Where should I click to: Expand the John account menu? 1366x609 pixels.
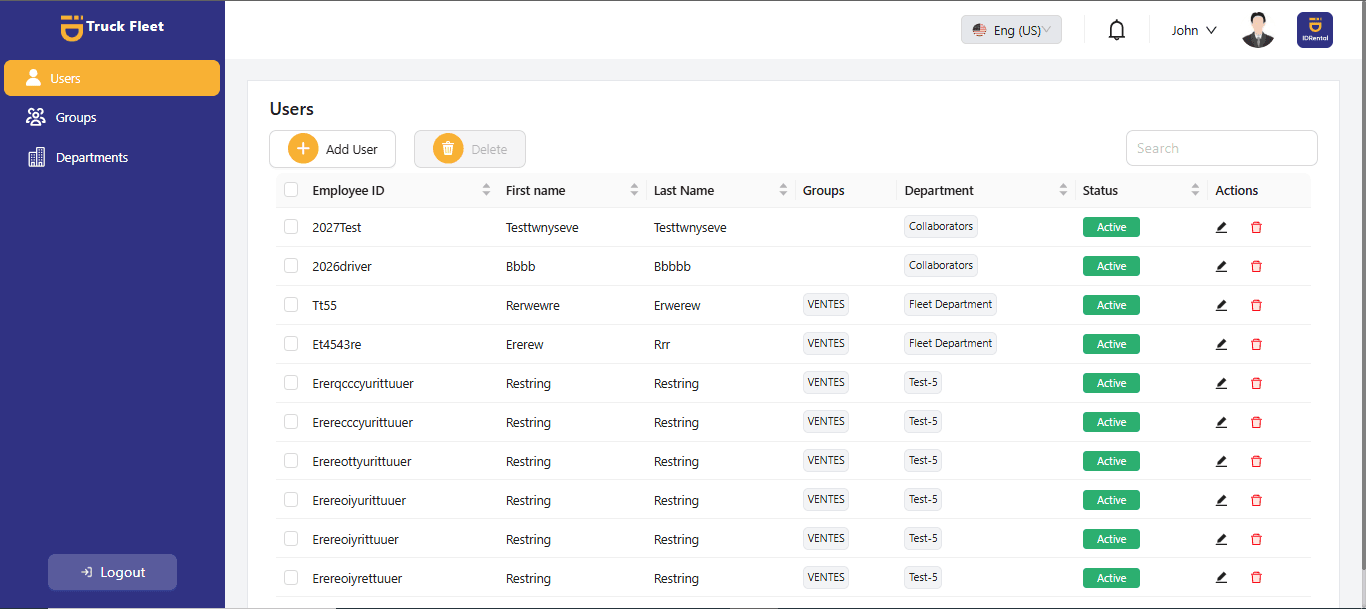pos(1194,30)
